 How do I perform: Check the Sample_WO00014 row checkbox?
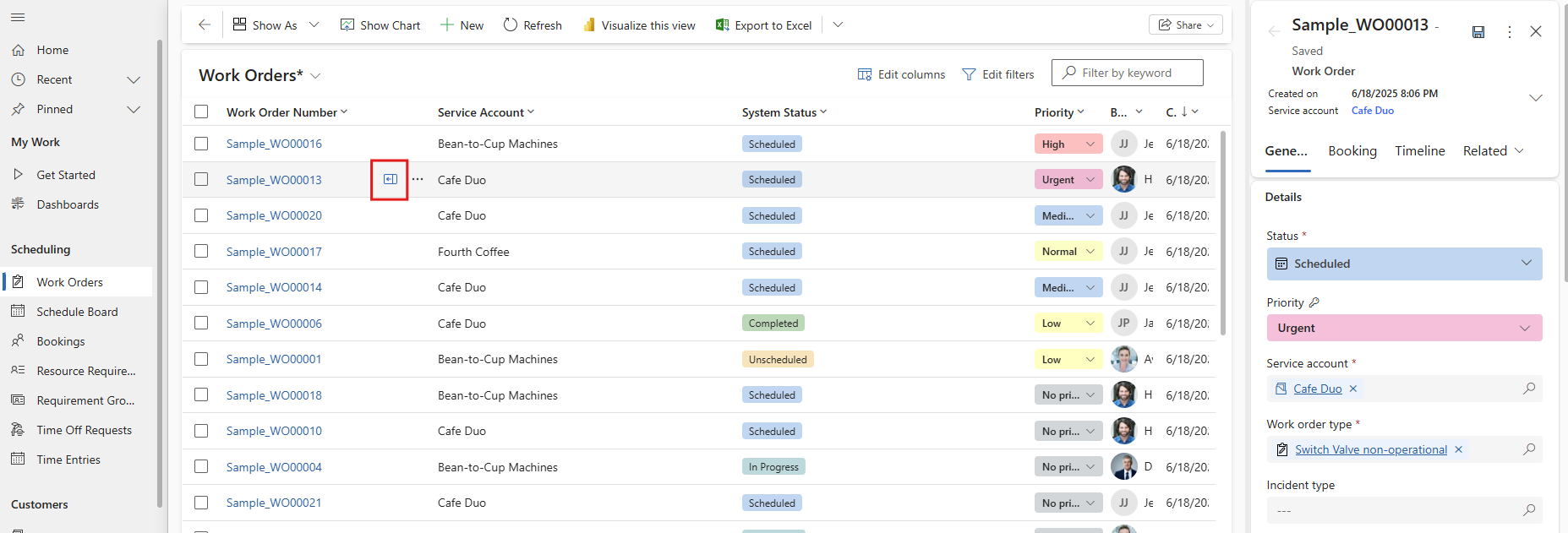click(201, 287)
